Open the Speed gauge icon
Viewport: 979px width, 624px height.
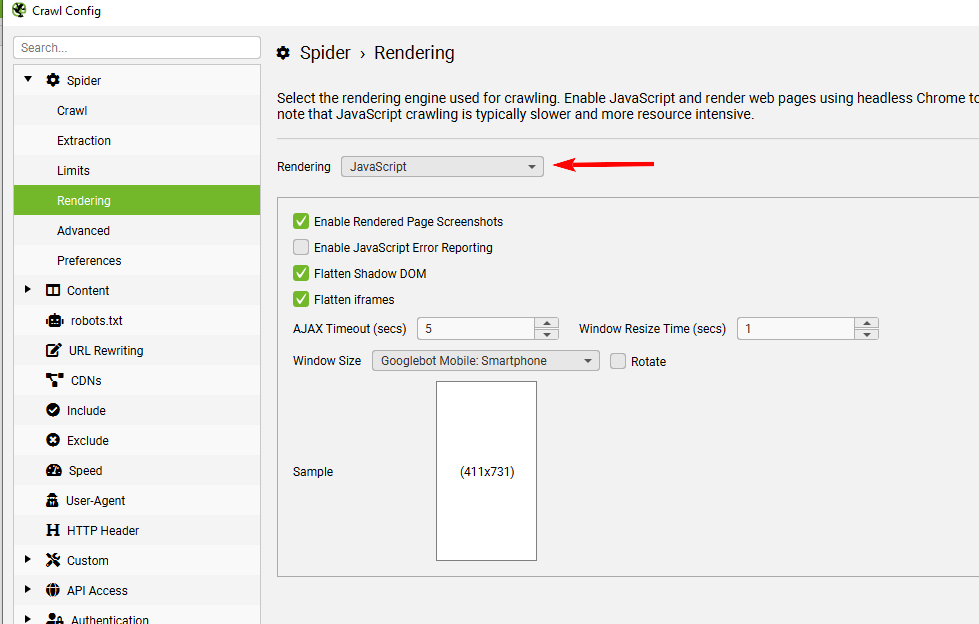click(52, 470)
